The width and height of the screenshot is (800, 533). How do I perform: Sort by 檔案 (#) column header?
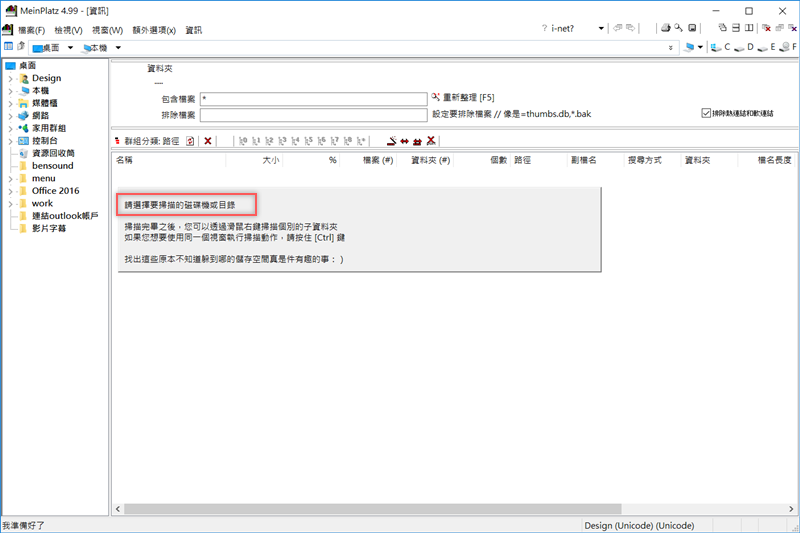[x=369, y=160]
